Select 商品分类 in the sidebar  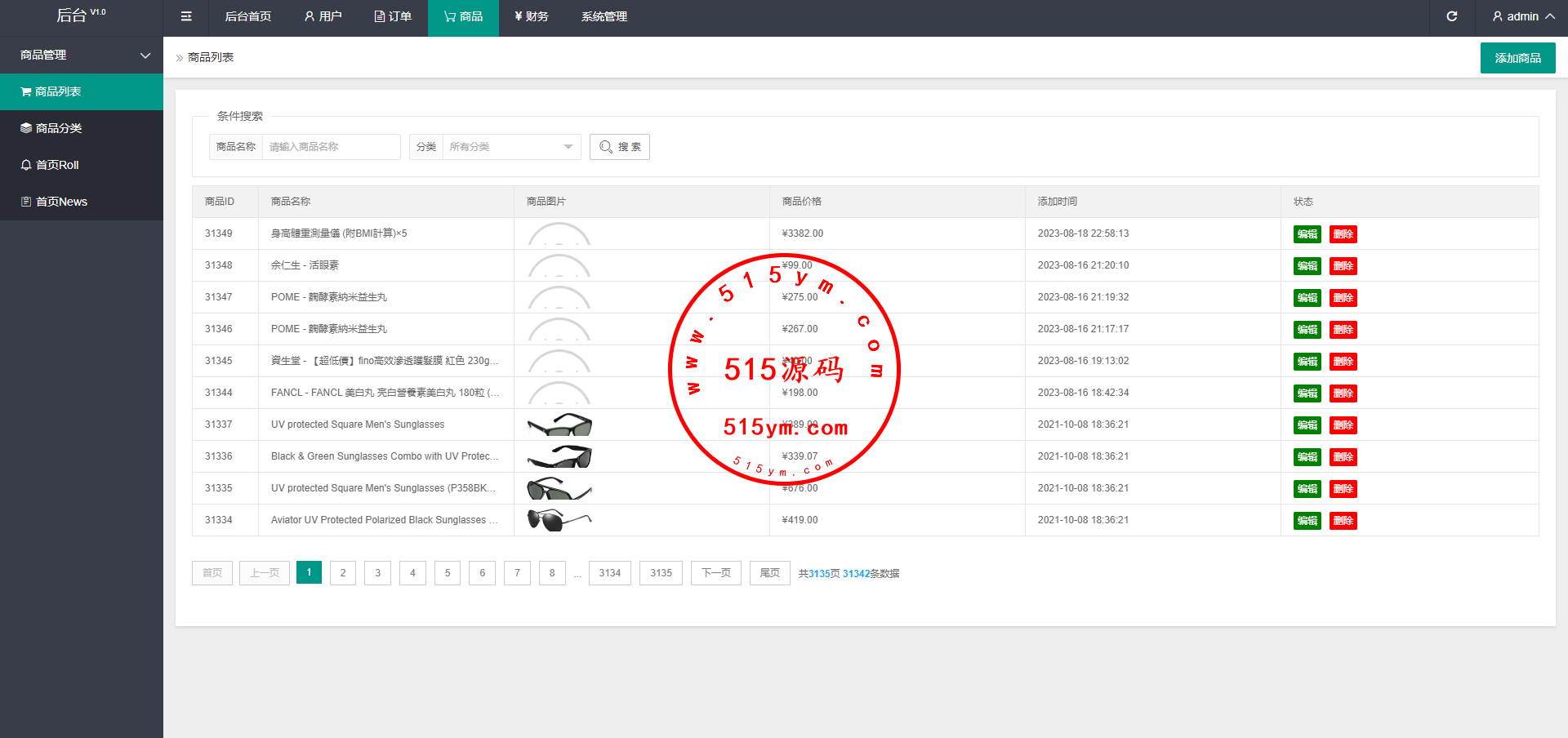point(59,128)
